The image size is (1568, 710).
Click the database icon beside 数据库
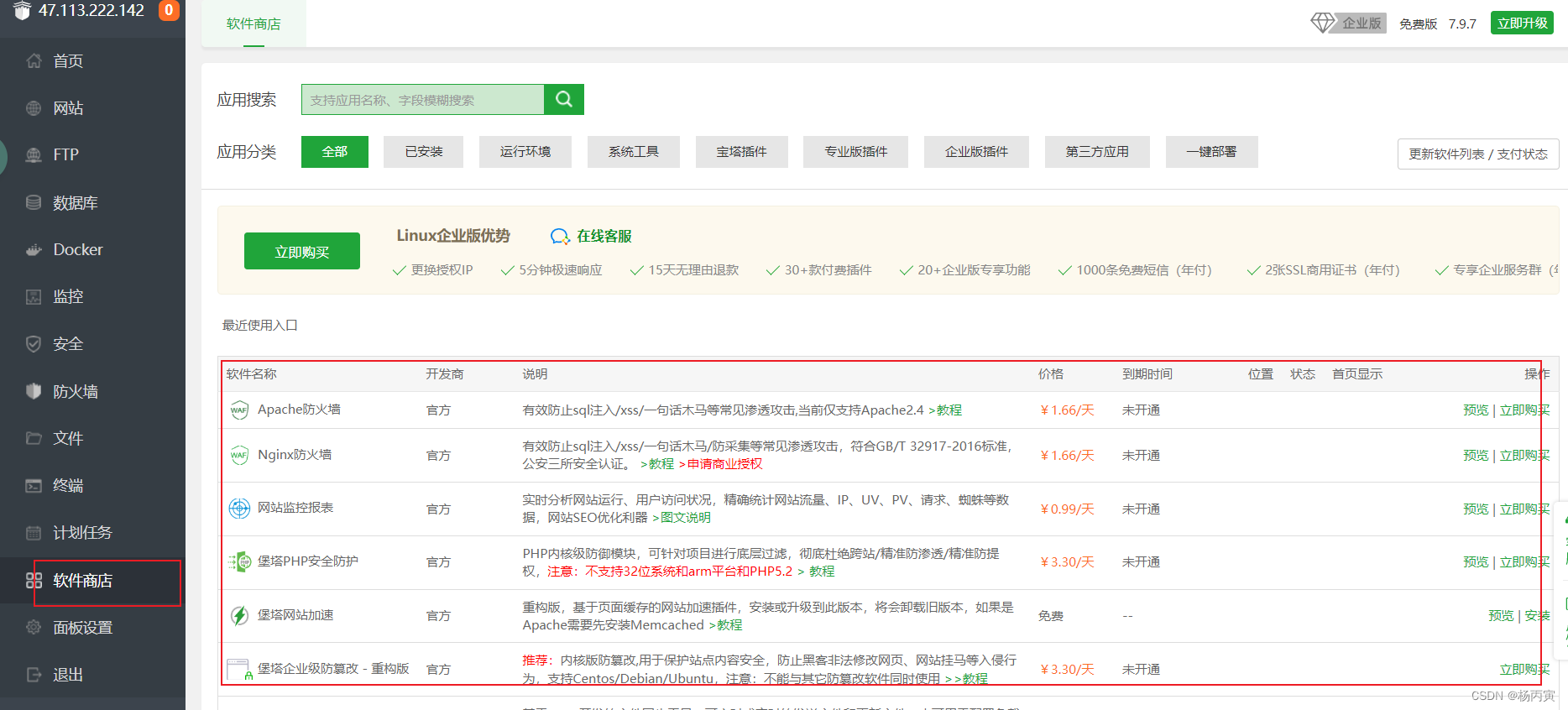pos(34,202)
